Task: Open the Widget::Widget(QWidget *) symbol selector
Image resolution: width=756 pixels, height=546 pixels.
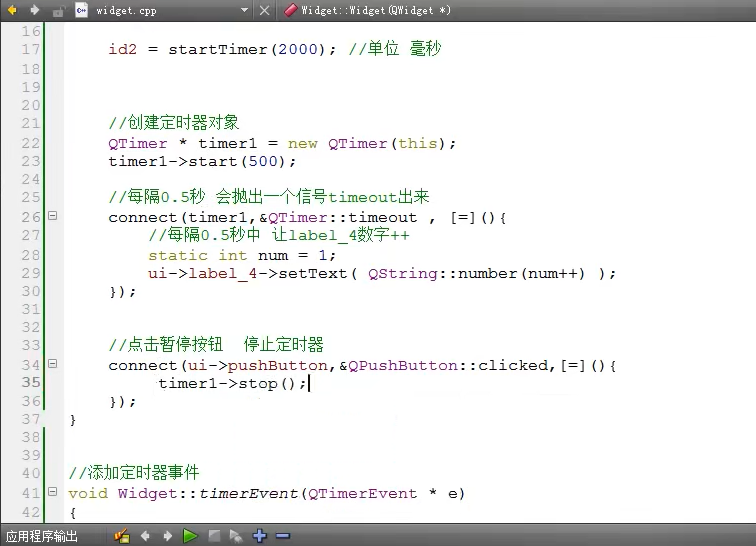Action: click(376, 10)
